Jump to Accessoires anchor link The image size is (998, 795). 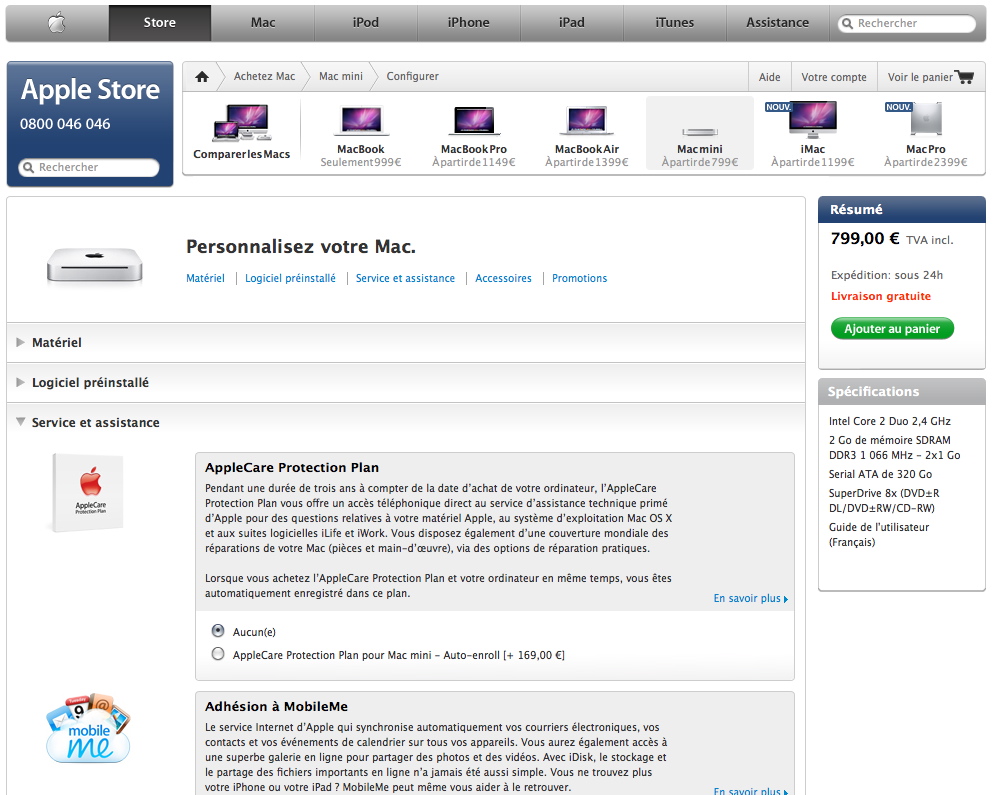[503, 278]
